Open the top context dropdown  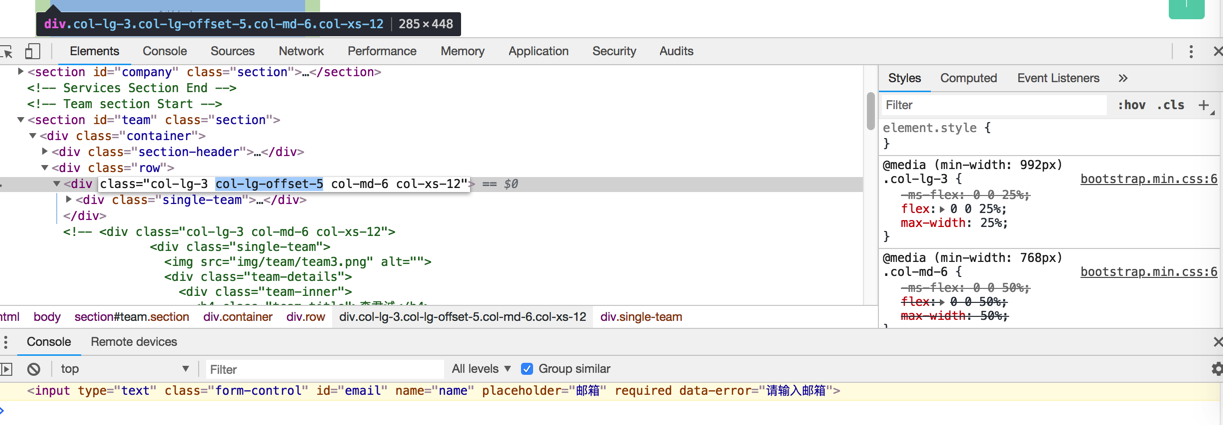(124, 369)
